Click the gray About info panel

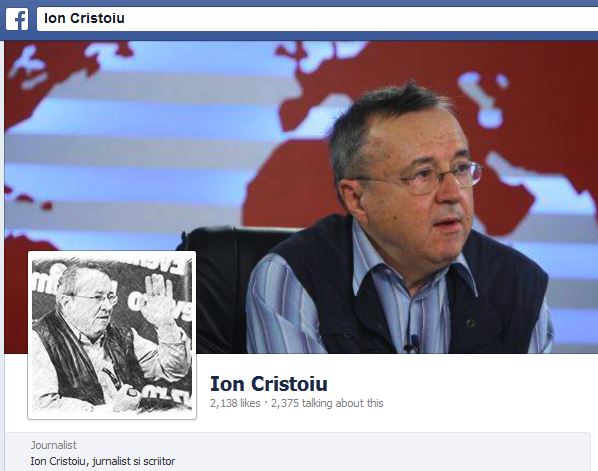297,452
